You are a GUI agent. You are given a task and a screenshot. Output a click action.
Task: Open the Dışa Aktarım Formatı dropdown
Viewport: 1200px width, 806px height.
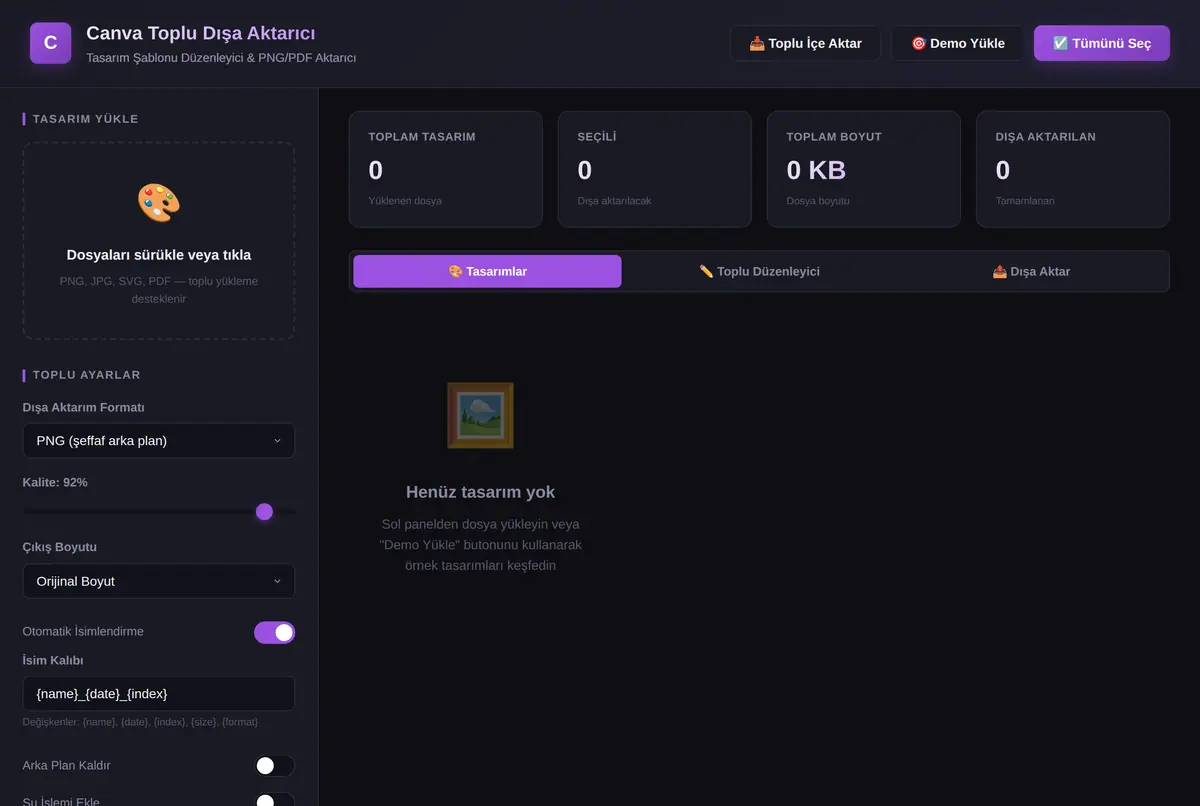pyautogui.click(x=159, y=441)
